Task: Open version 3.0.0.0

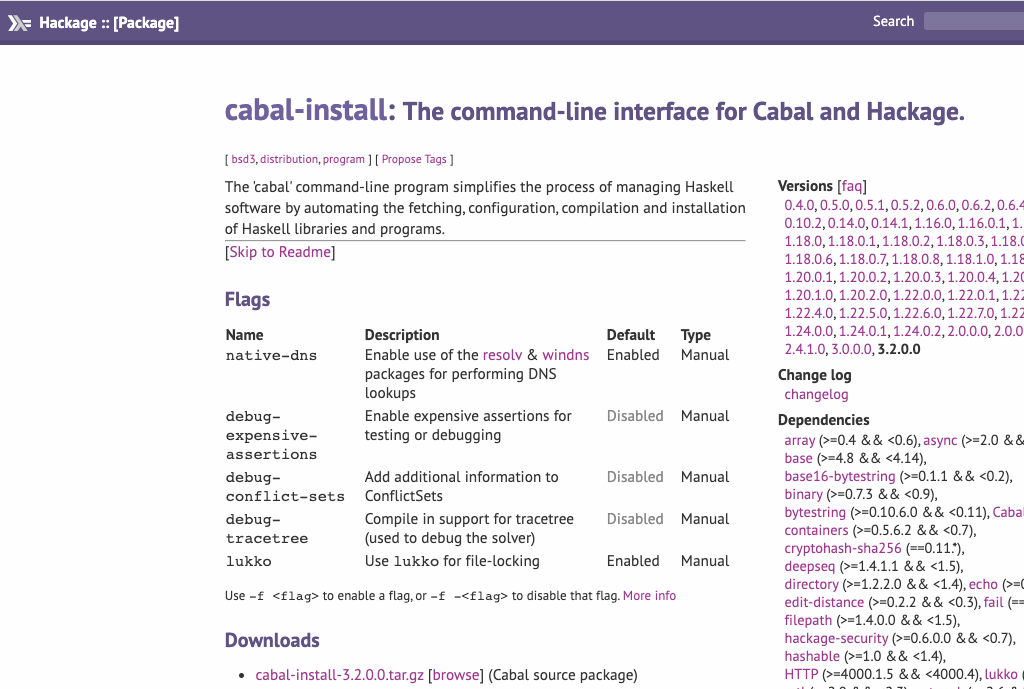Action: click(851, 349)
